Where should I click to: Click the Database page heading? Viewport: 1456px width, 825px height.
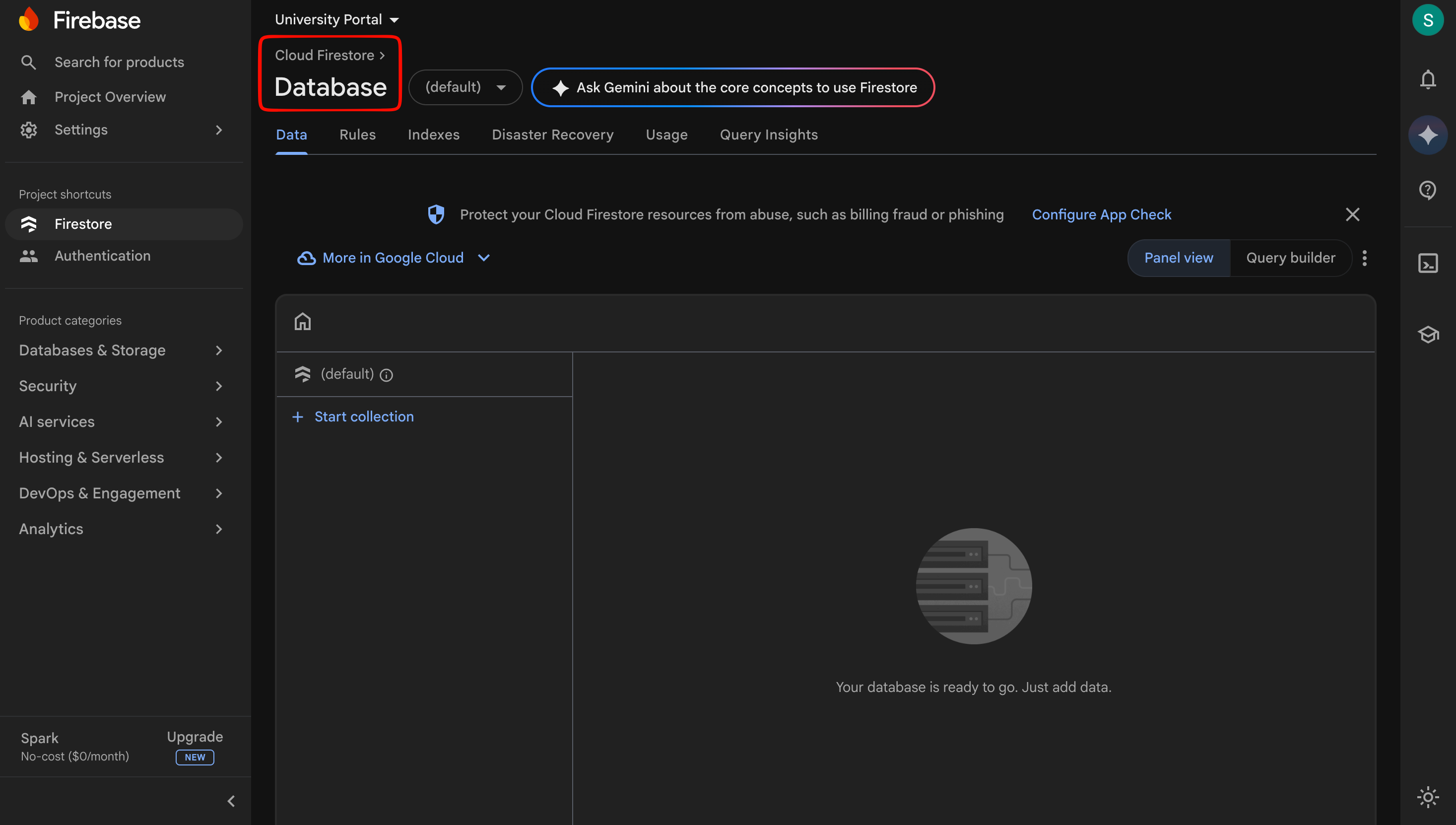tap(331, 87)
